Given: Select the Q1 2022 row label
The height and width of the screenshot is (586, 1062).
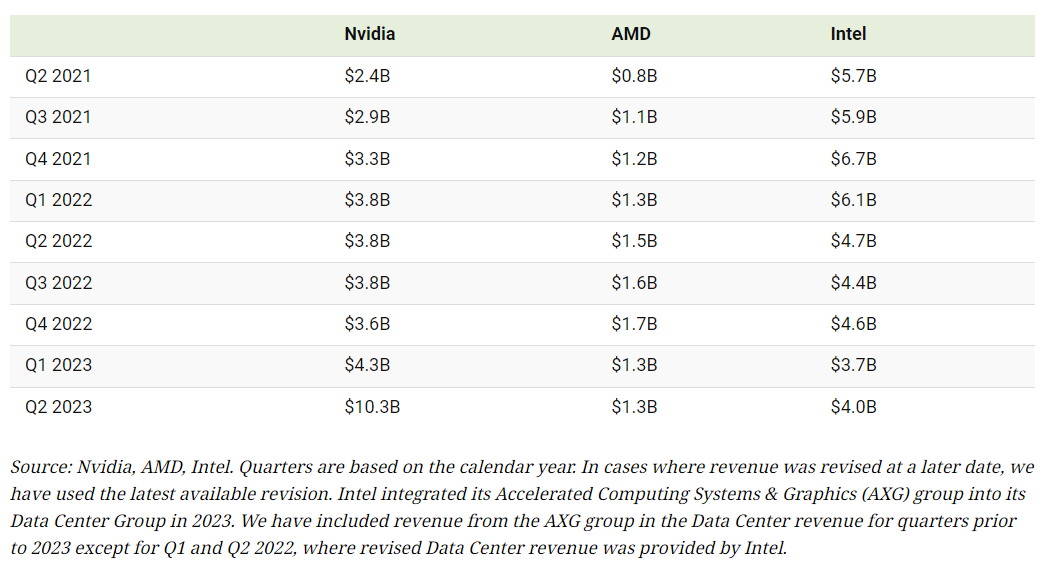Looking at the screenshot, I should coord(58,200).
